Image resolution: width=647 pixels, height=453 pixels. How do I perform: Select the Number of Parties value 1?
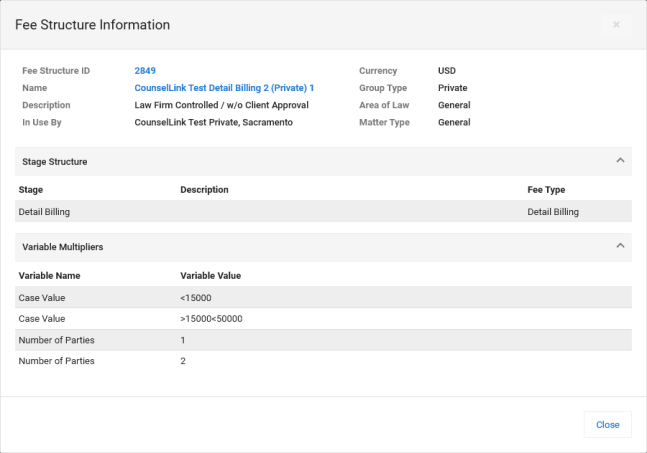pos(183,340)
